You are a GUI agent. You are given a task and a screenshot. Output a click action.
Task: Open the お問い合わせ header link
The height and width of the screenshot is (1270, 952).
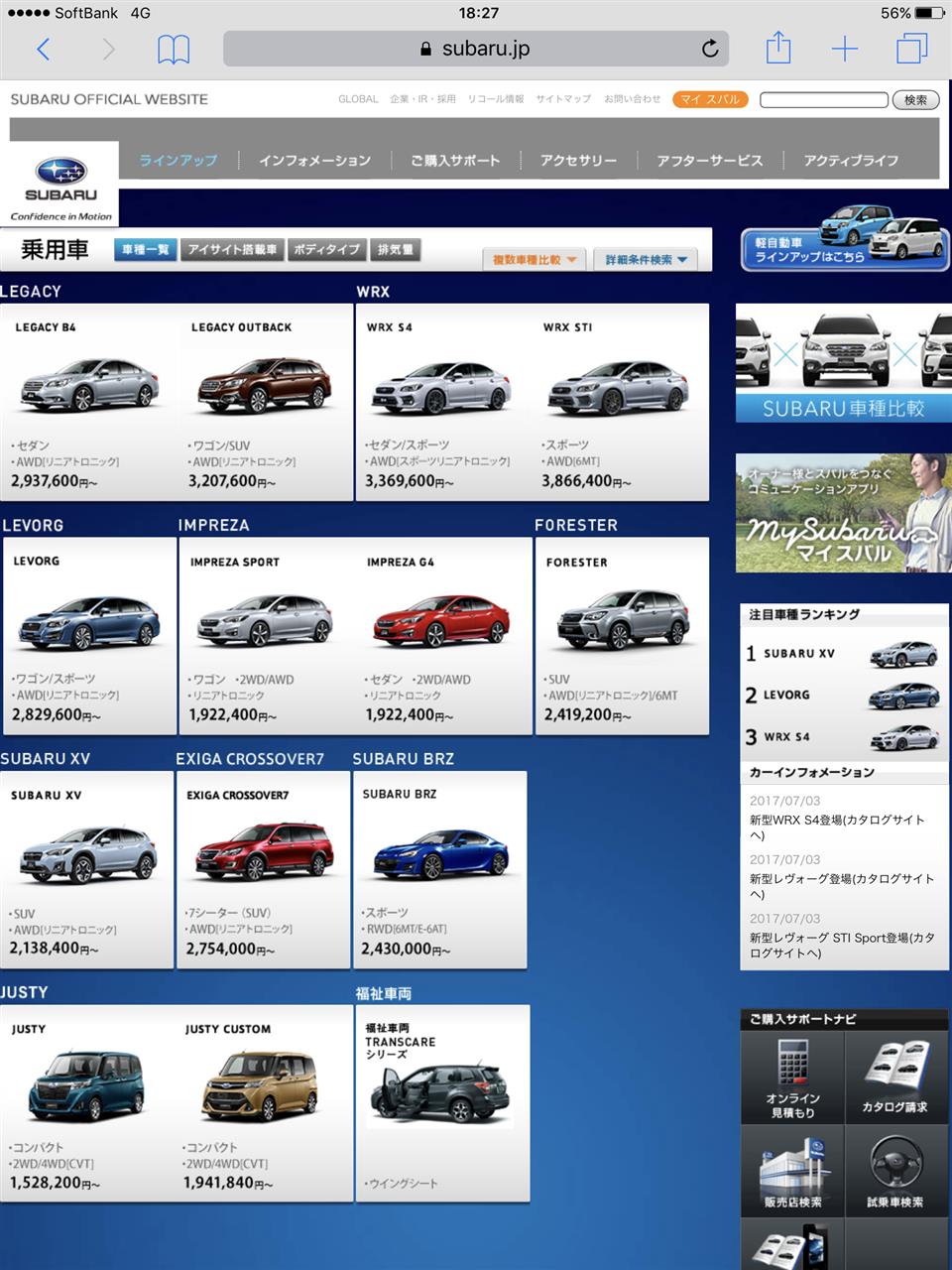(x=633, y=99)
